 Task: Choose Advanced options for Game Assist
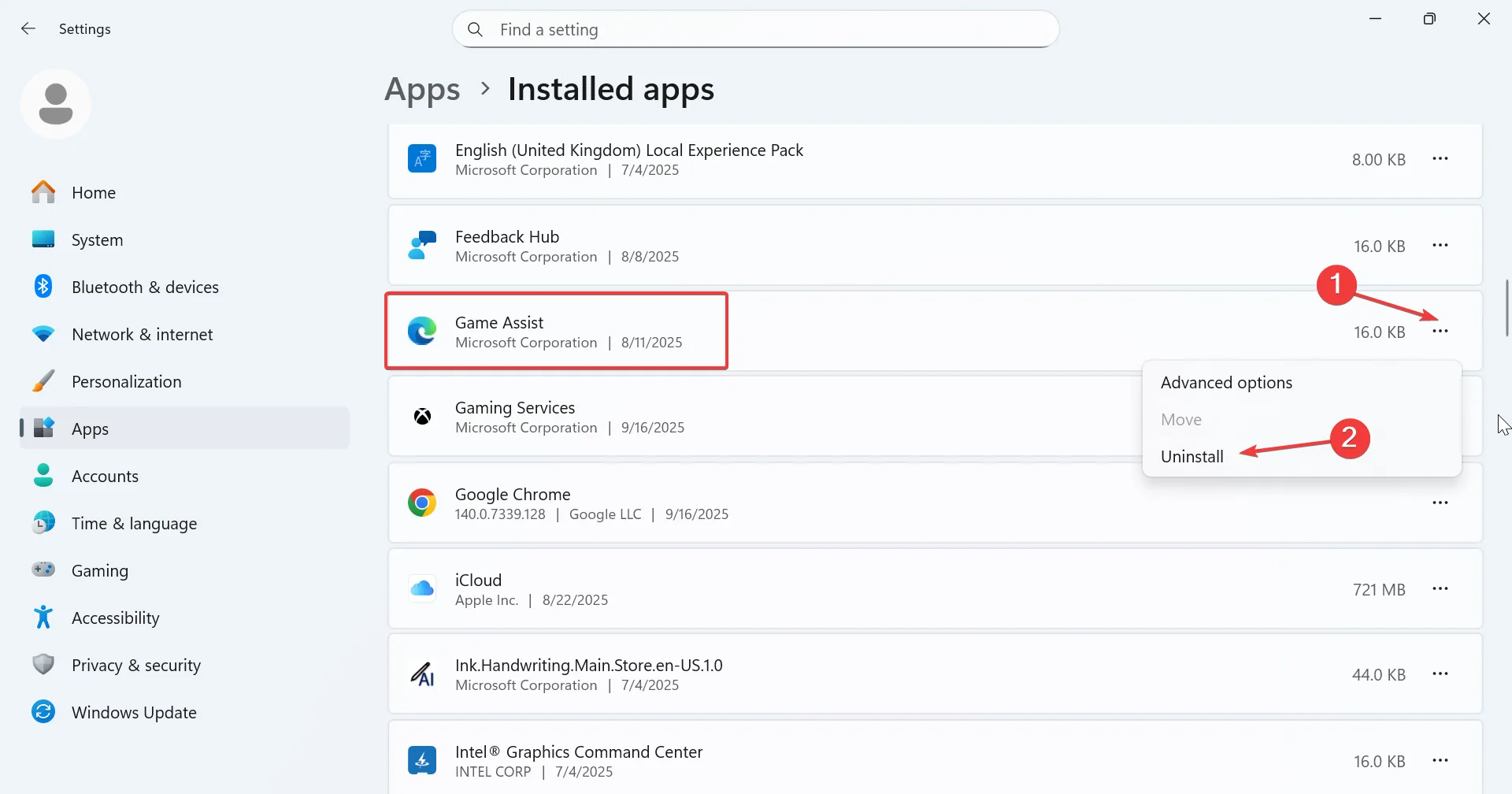(x=1226, y=382)
